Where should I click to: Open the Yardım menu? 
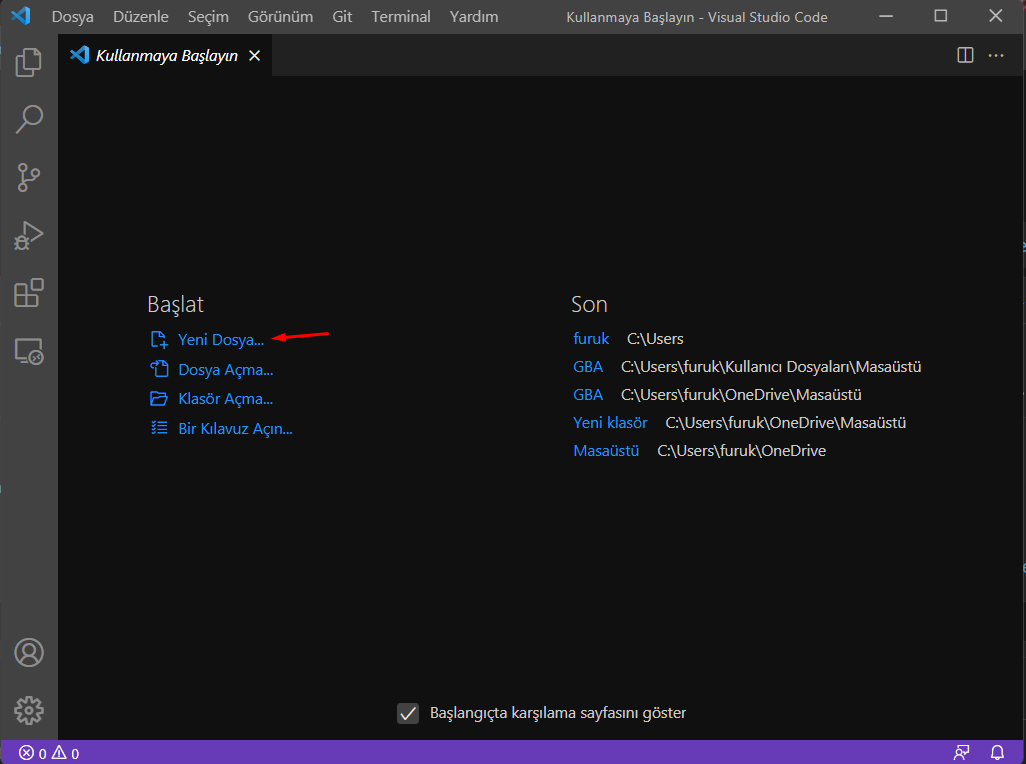click(474, 16)
